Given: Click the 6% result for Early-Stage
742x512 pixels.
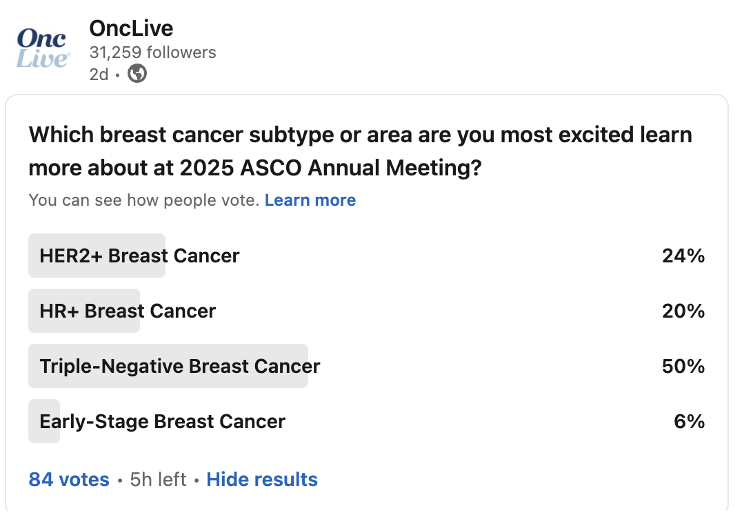Looking at the screenshot, I should pos(689,421).
